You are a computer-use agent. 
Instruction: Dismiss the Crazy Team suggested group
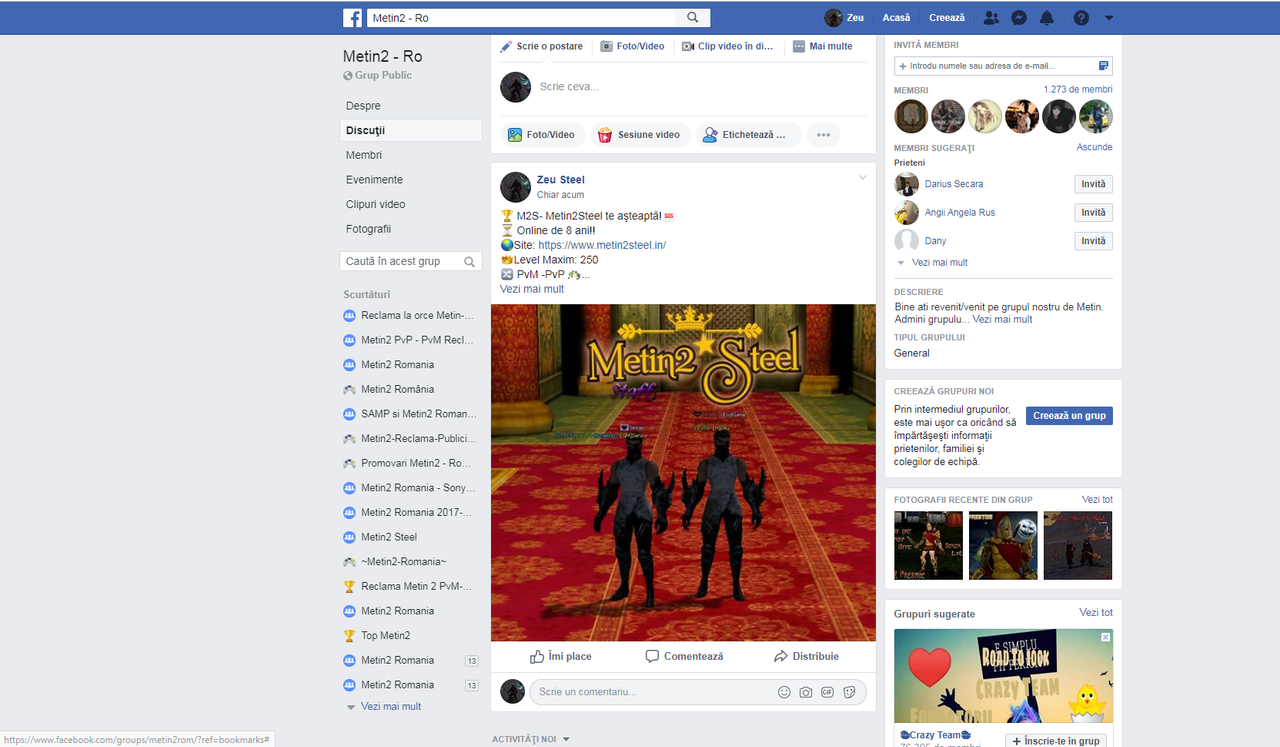coord(1105,636)
